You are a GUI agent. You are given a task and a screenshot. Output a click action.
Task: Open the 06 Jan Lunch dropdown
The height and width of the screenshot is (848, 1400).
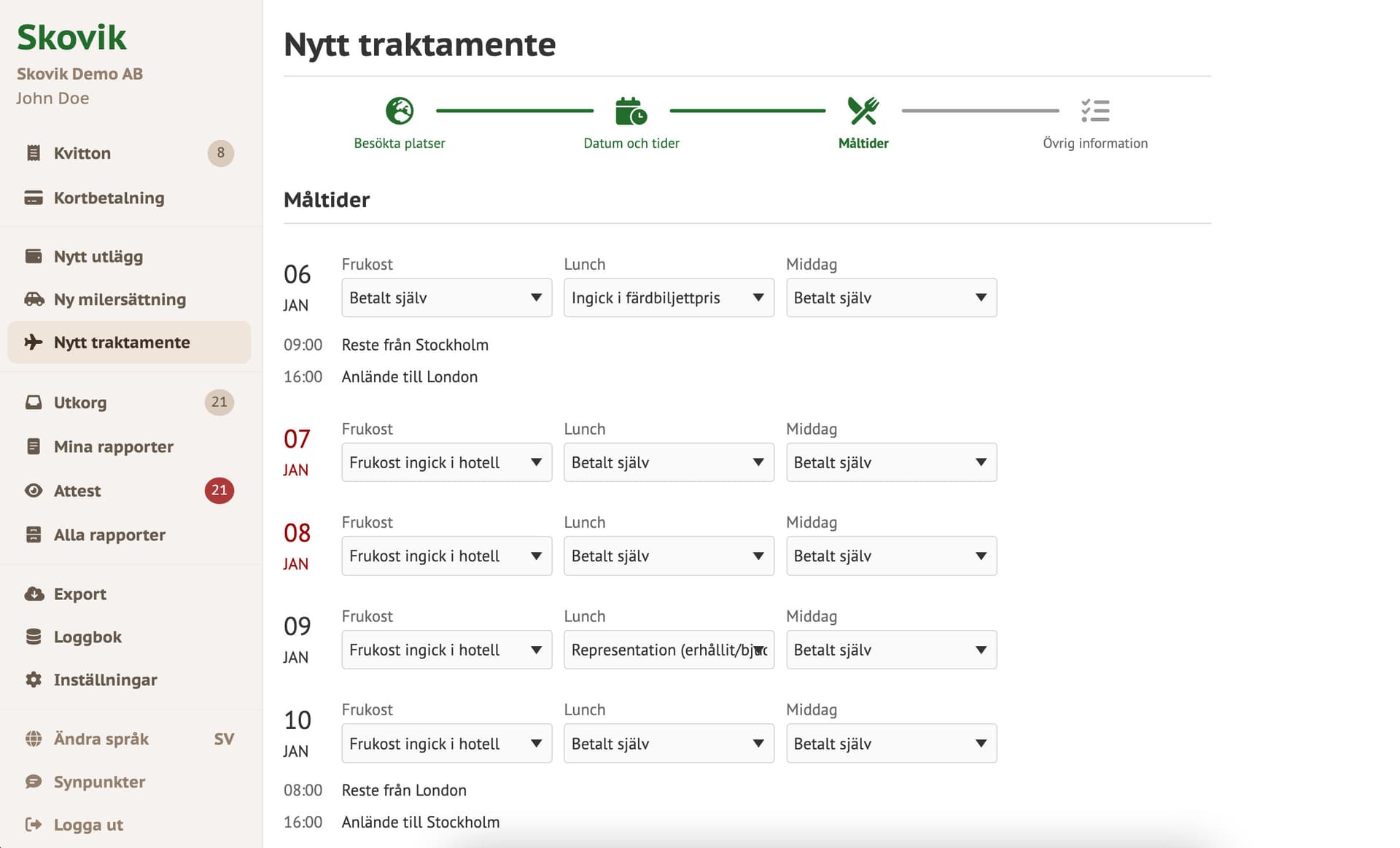[669, 297]
